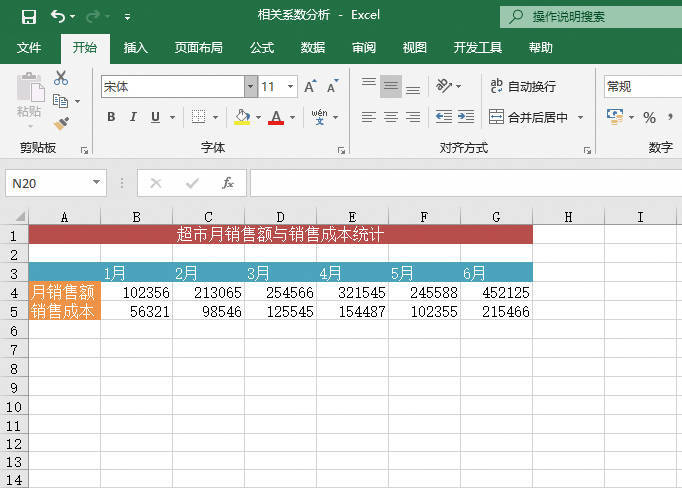Click the Percent Style icon
Image resolution: width=682 pixels, height=488 pixels.
[x=649, y=117]
